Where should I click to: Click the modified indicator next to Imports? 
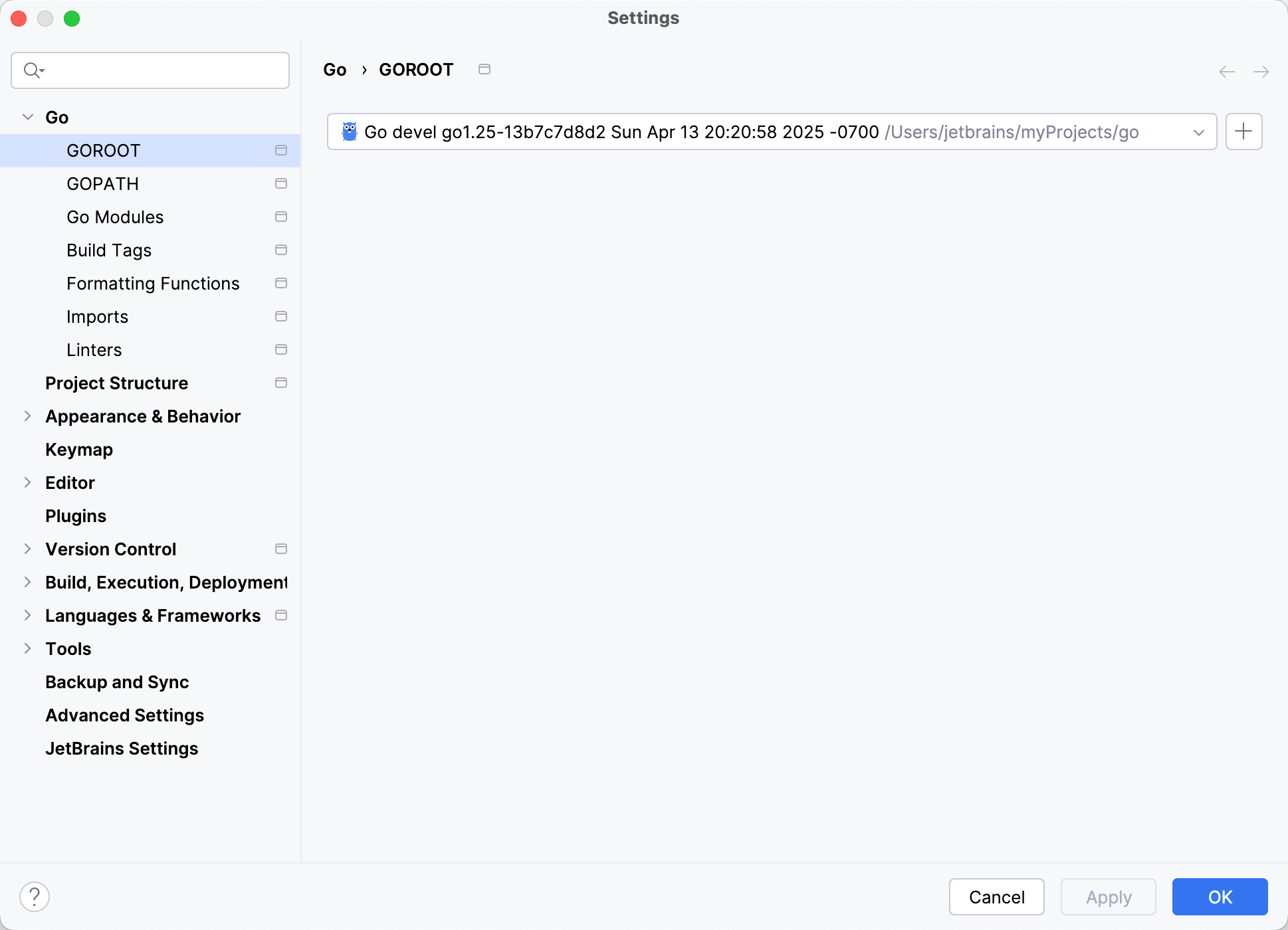[x=280, y=316]
